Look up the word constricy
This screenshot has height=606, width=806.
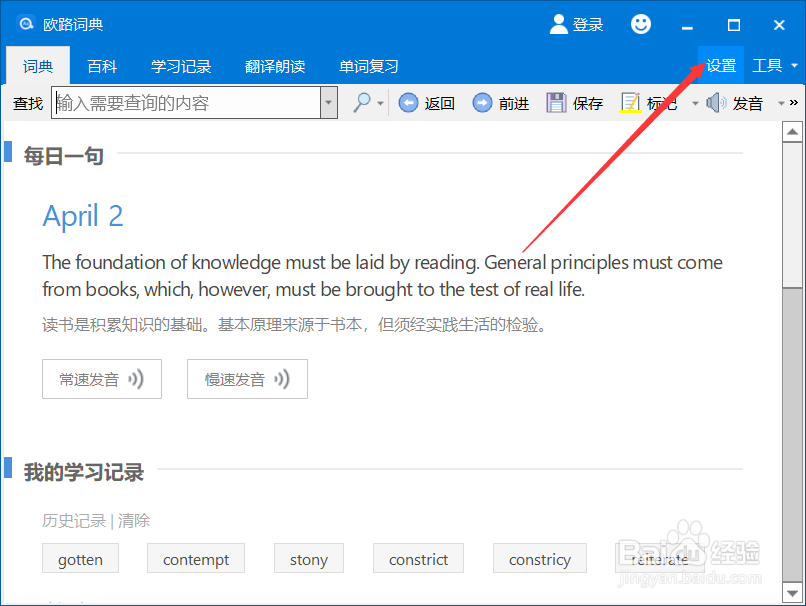540,559
